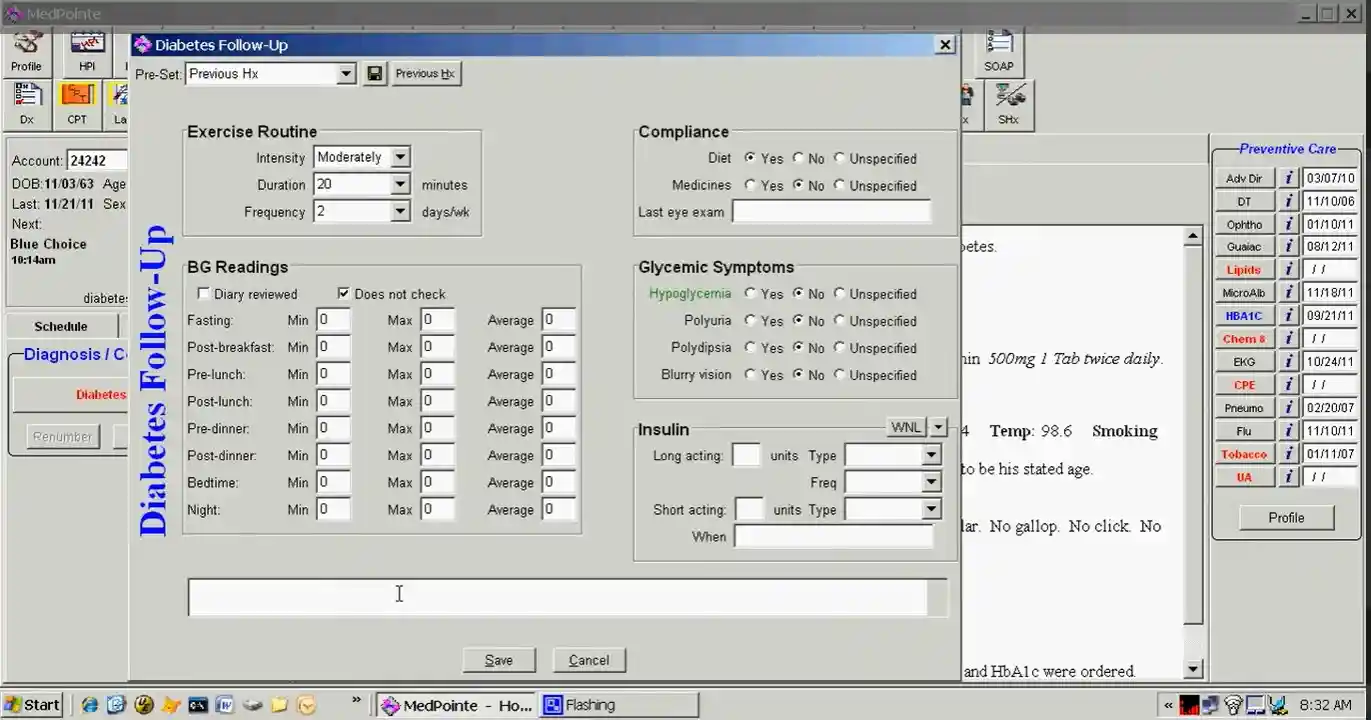The image size is (1371, 720).
Task: Check the Diary reviewed checkbox
Action: (x=203, y=293)
